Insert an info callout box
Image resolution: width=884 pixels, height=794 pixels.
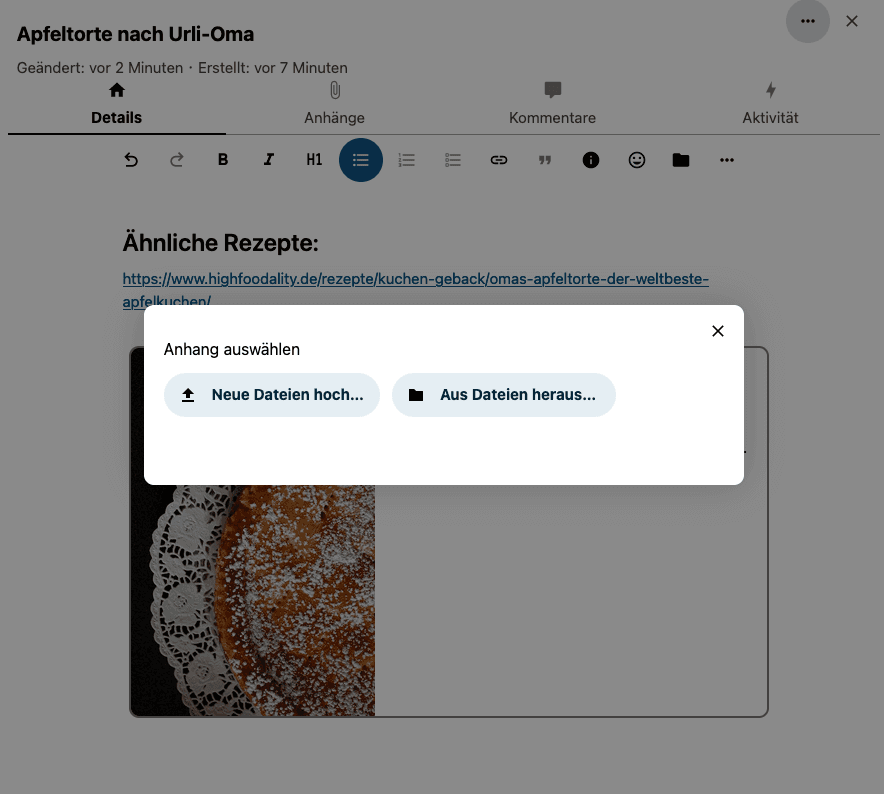point(591,160)
